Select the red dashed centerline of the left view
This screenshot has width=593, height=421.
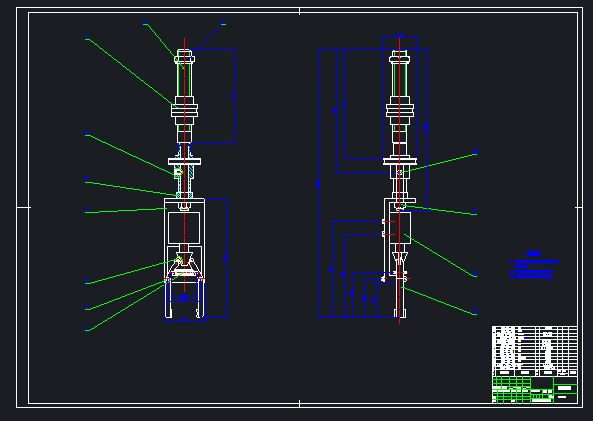click(185, 165)
